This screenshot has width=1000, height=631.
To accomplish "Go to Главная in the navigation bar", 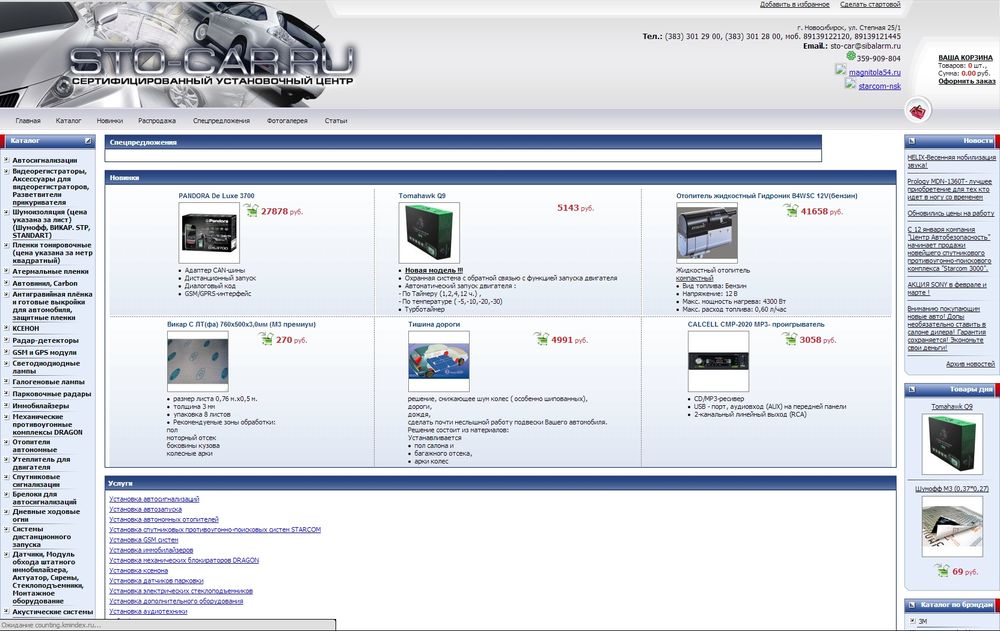I will pyautogui.click(x=28, y=121).
